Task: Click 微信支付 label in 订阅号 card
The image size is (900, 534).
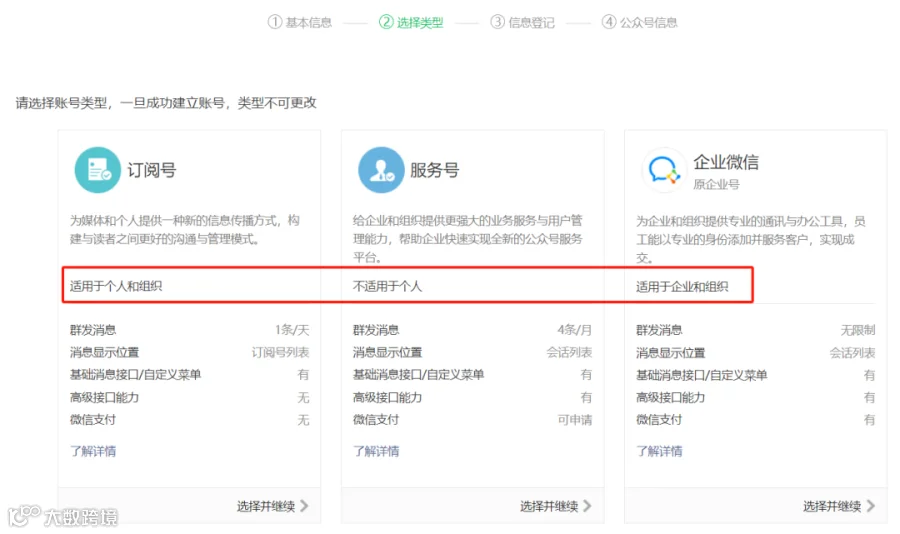Action: coord(93,420)
